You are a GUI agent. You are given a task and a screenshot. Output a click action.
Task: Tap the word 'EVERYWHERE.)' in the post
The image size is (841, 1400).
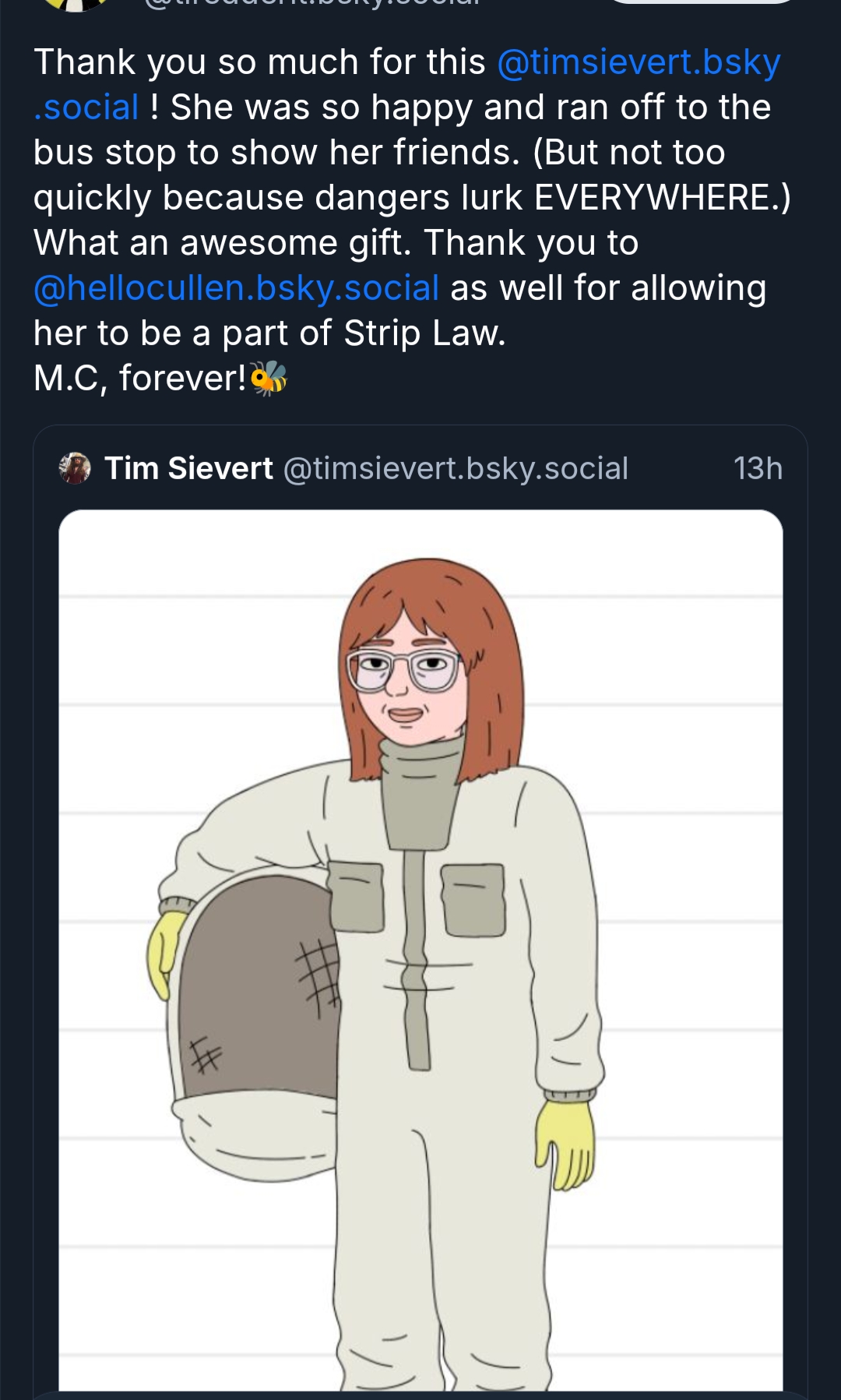click(662, 198)
